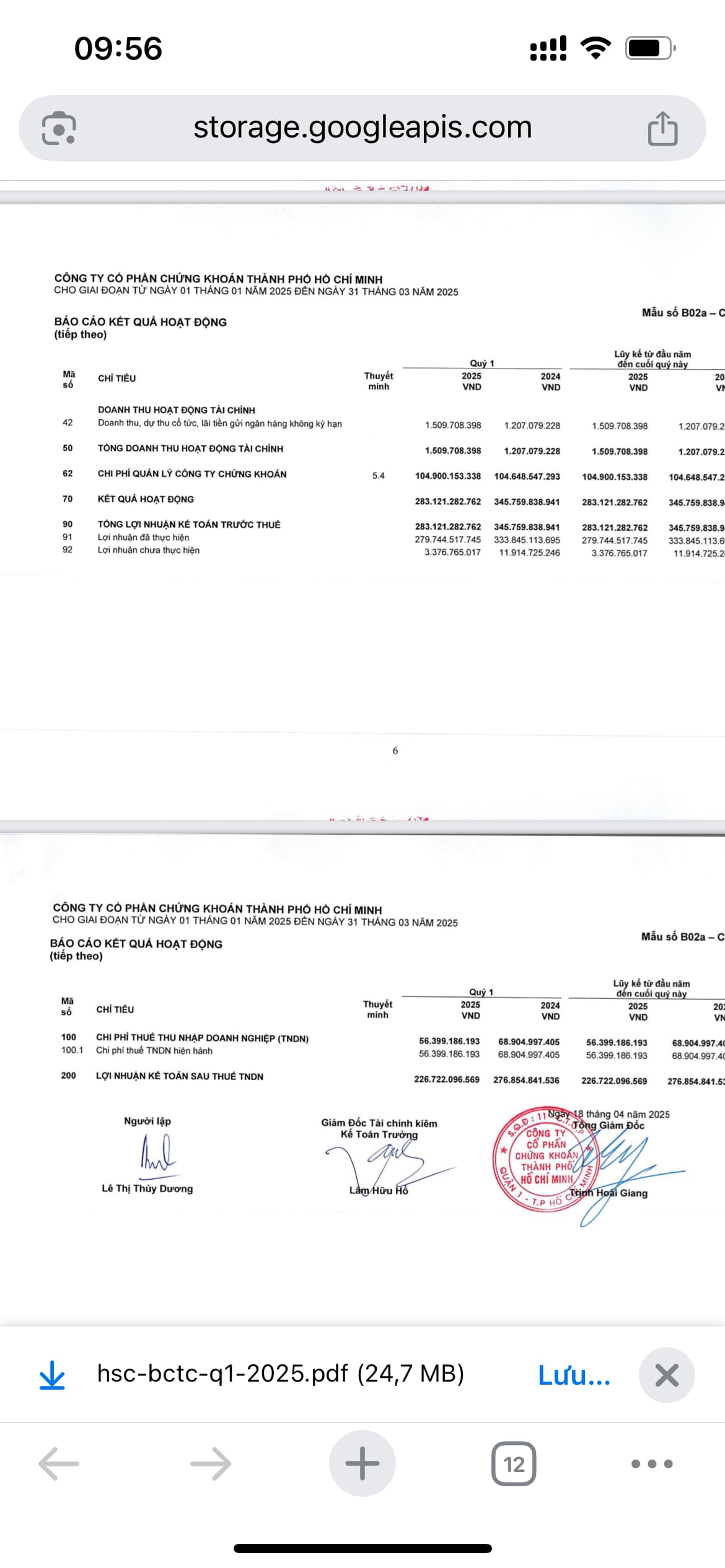Tap value 279.744.517.745 in Quý 1 2025 column
725x1568 pixels.
point(448,539)
